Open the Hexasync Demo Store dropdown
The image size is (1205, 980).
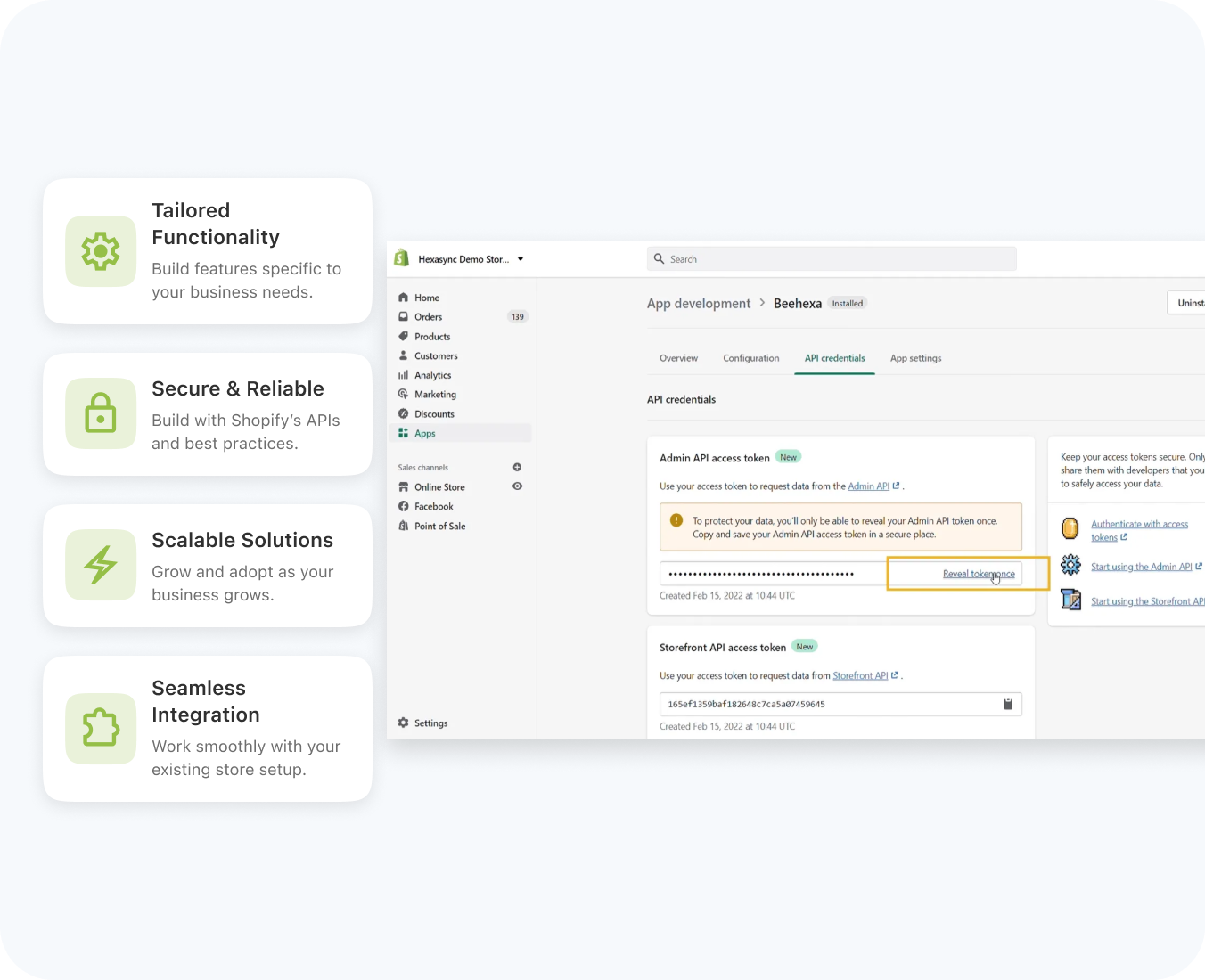tap(471, 259)
